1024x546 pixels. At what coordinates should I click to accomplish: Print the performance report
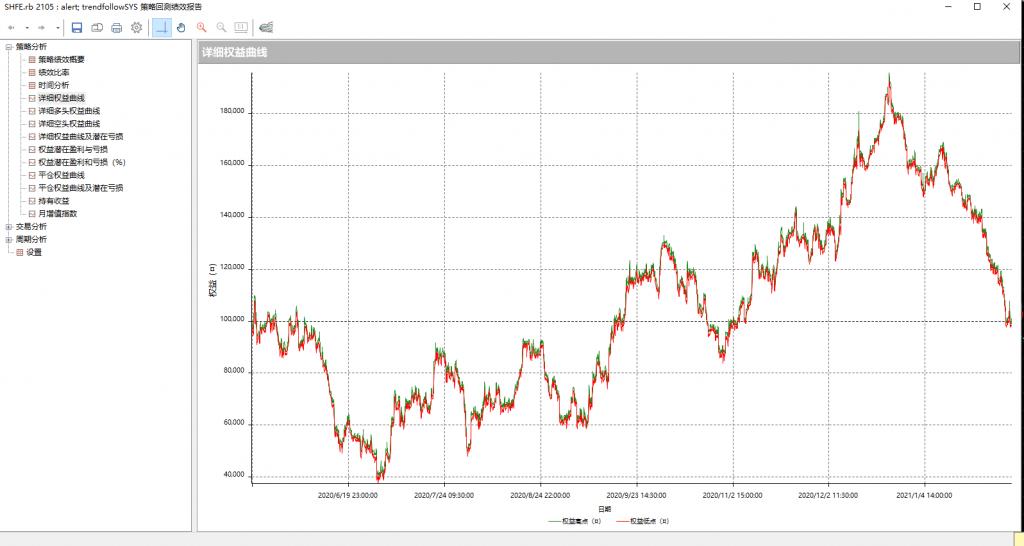click(x=117, y=27)
